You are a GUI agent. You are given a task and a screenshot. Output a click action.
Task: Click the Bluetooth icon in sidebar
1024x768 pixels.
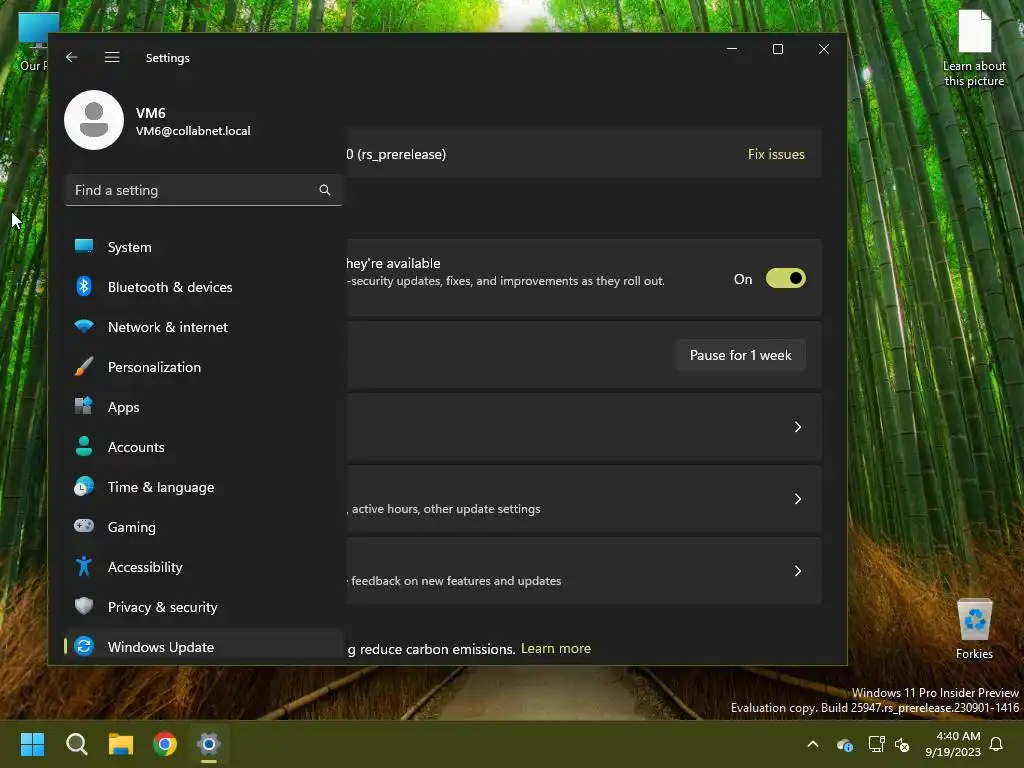click(84, 286)
